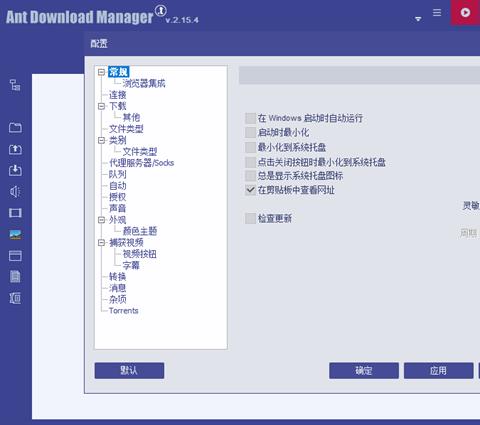Toggle the 总是显示系统托盘图标 checkbox
Viewport: 480px width, 425px height.
250,176
